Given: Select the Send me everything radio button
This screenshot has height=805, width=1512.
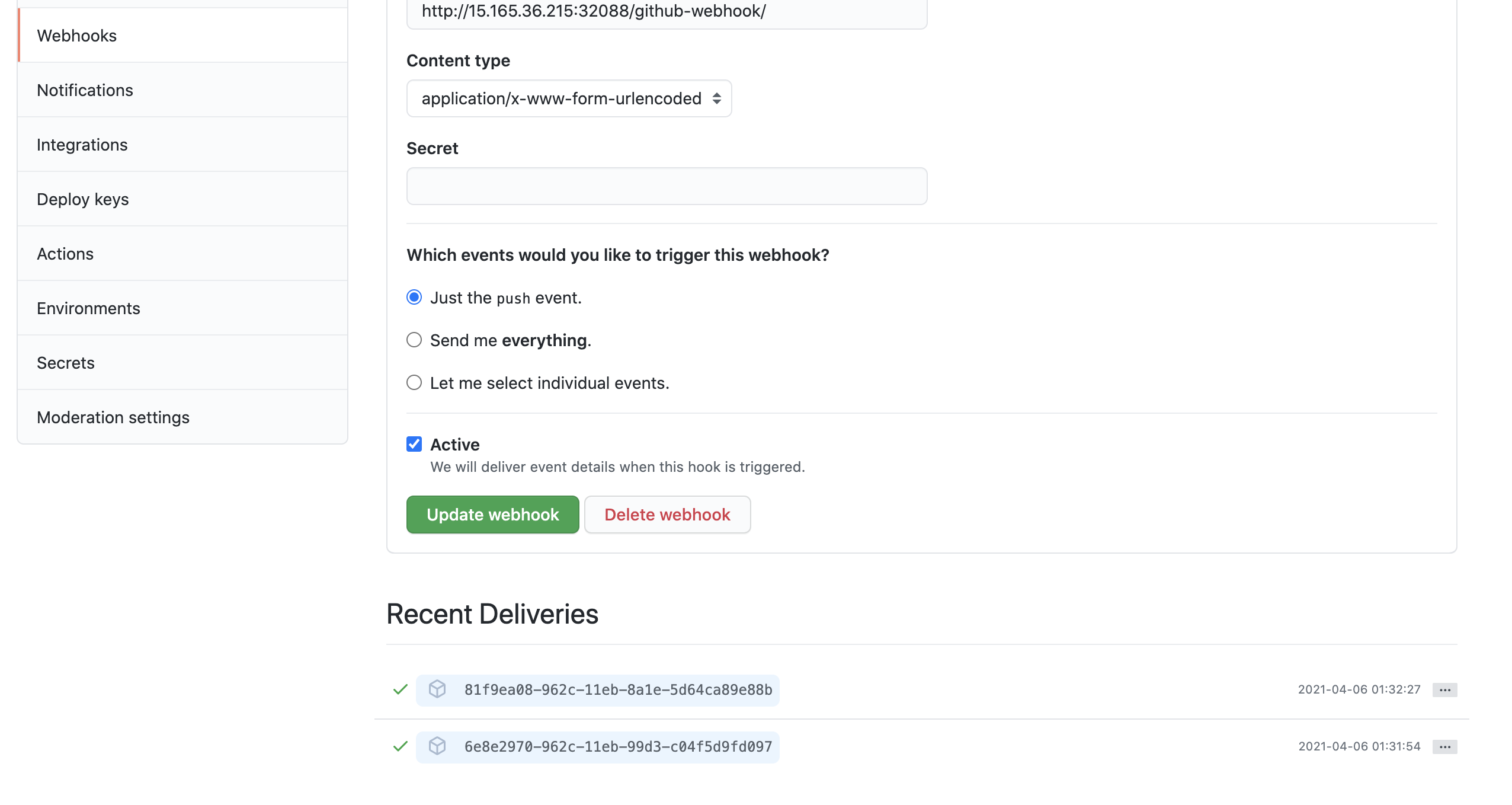Looking at the screenshot, I should tap(414, 340).
